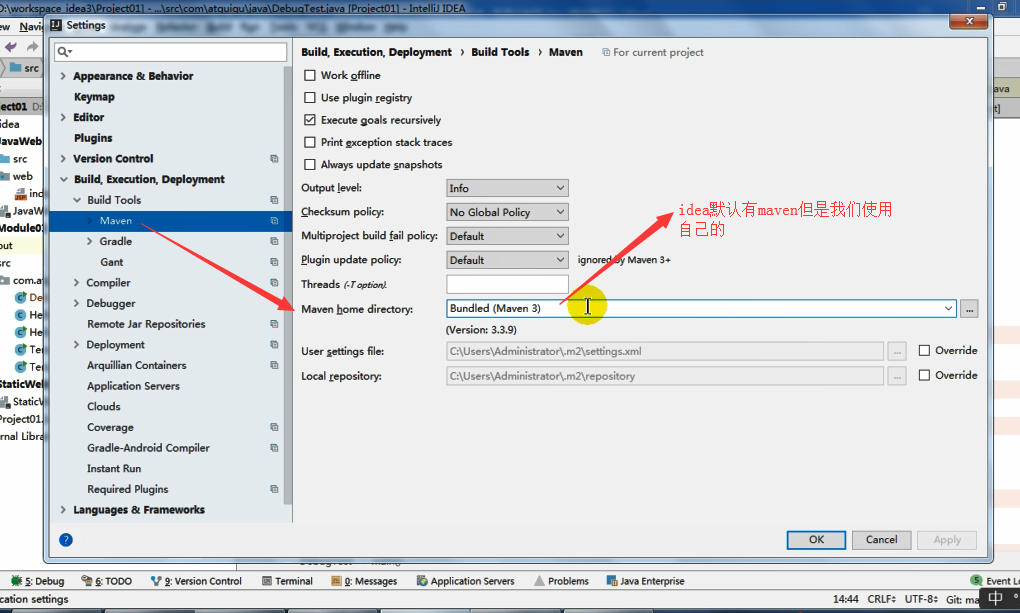Screen dimensions: 1020x613
Task: Open the Java Enterprise tool window
Action: click(645, 581)
